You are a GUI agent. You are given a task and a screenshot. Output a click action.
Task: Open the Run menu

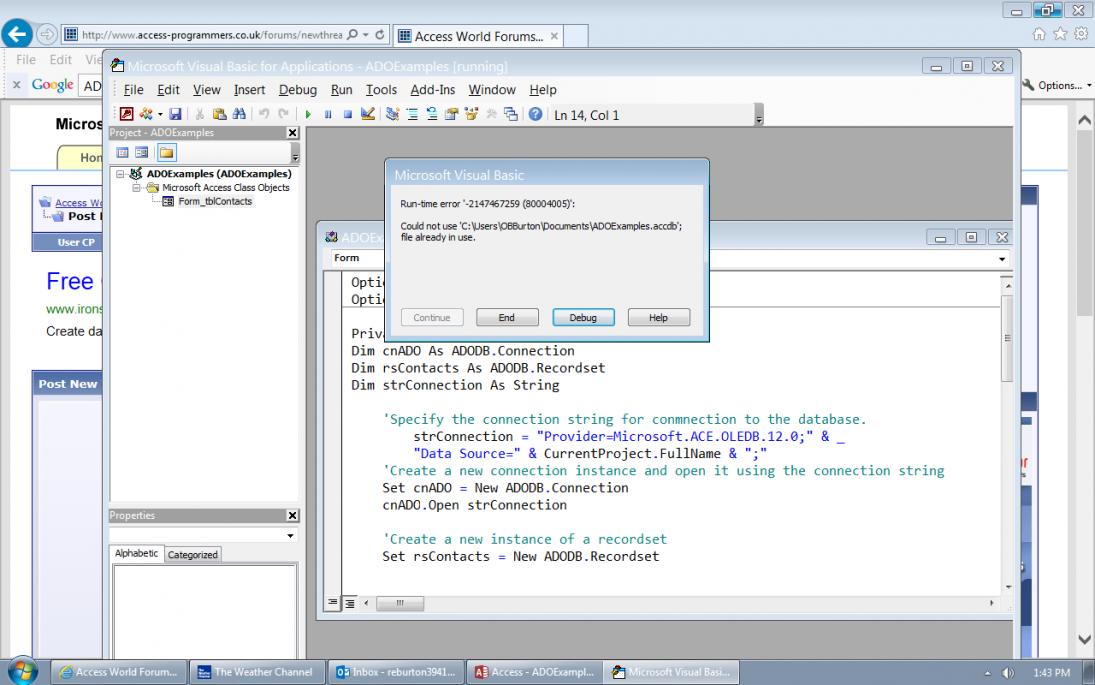[341, 89]
